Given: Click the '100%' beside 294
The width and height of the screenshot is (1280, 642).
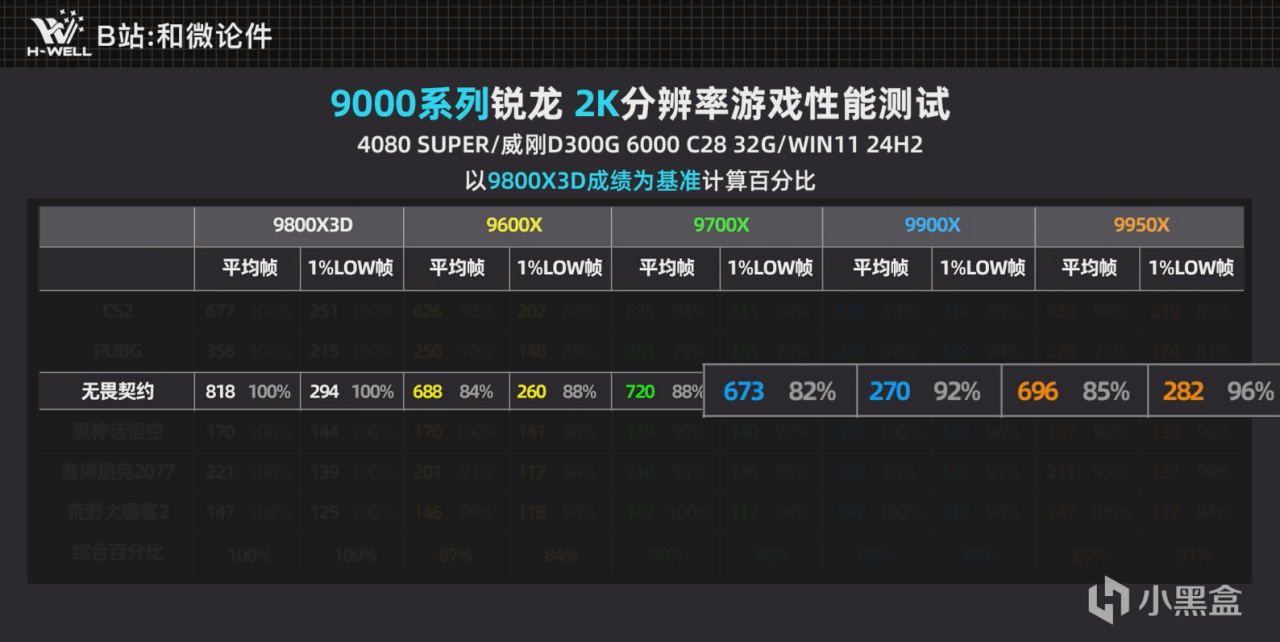Looking at the screenshot, I should click(x=374, y=392).
